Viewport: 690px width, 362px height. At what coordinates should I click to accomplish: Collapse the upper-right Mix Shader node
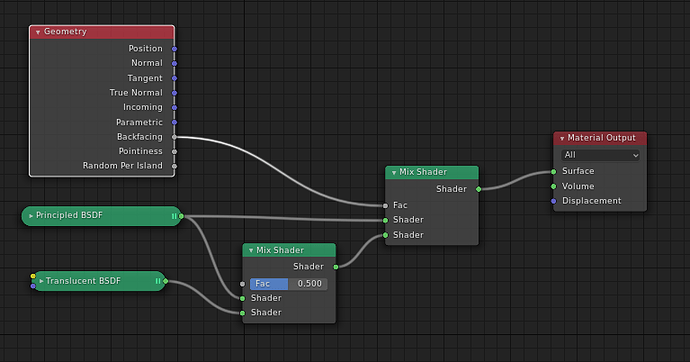394,172
